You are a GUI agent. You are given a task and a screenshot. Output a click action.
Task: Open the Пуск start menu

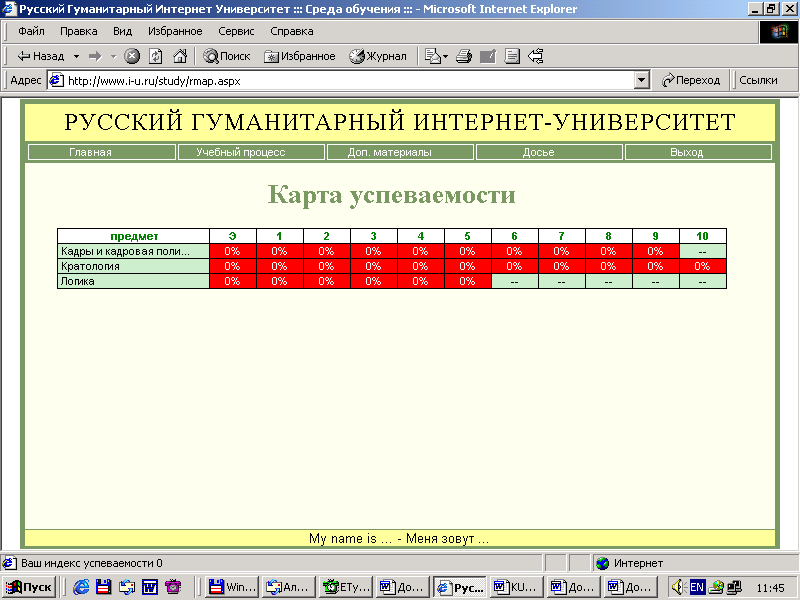click(29, 587)
